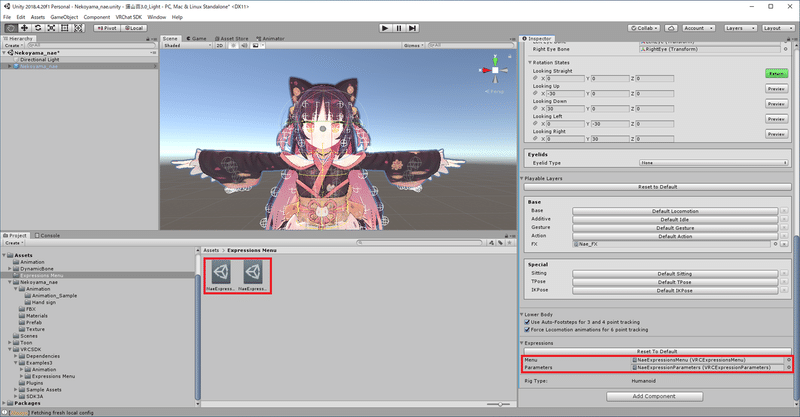800x417 pixels.
Task: Toggle Pivot handle position mode
Action: (x=107, y=28)
